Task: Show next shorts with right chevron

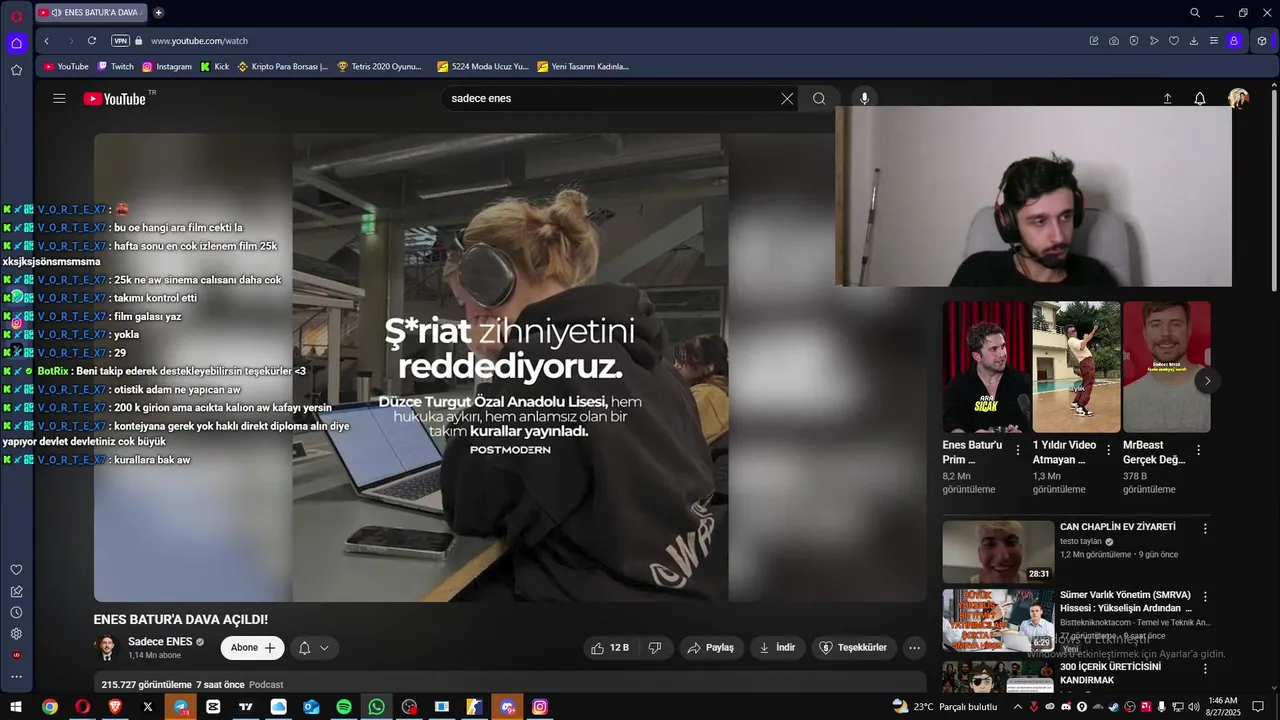Action: pos(1207,380)
